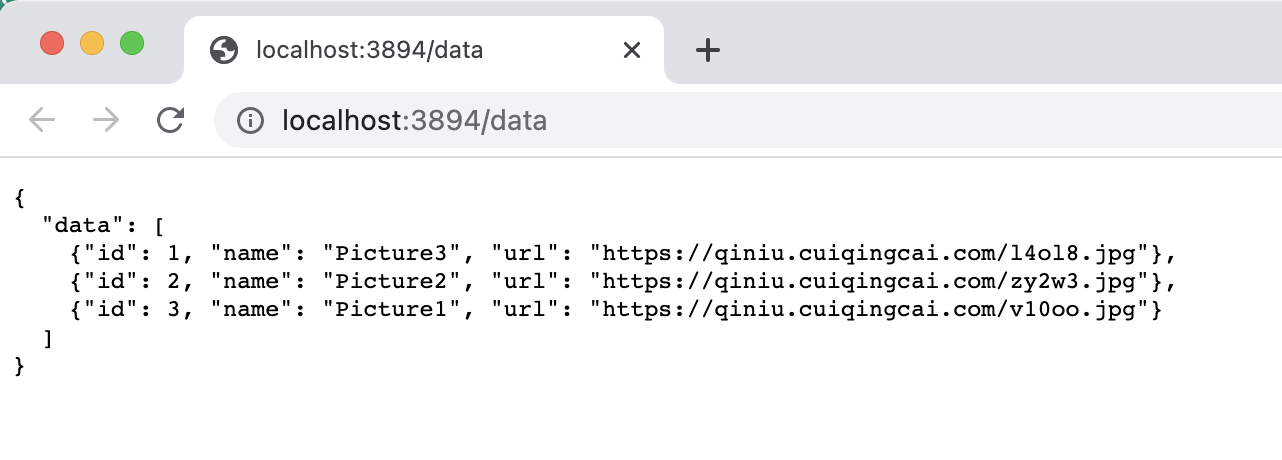This screenshot has width=1282, height=460.
Task: Focus the address bar showing localhost:3894/data
Action: pyautogui.click(x=700, y=121)
